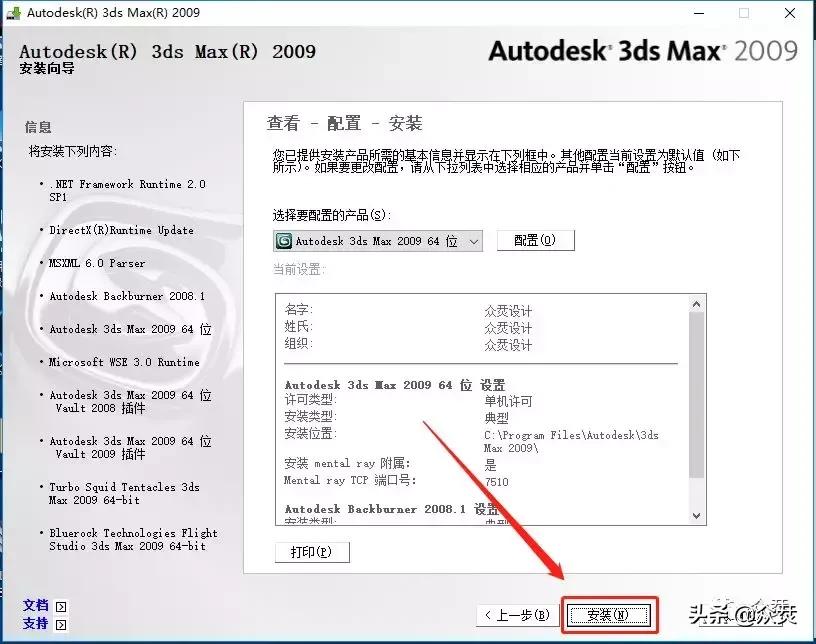Click the 打印(P) button
Viewport: 816px width, 644px height.
tap(313, 551)
